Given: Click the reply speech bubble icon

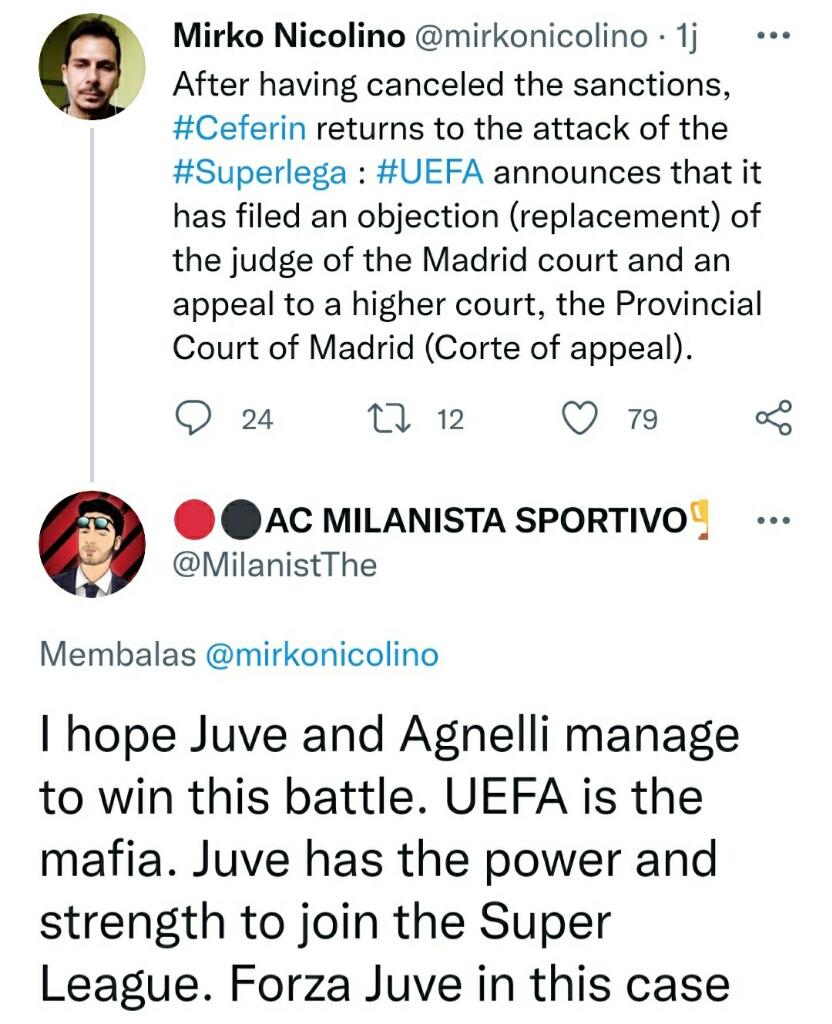Looking at the screenshot, I should tap(191, 419).
